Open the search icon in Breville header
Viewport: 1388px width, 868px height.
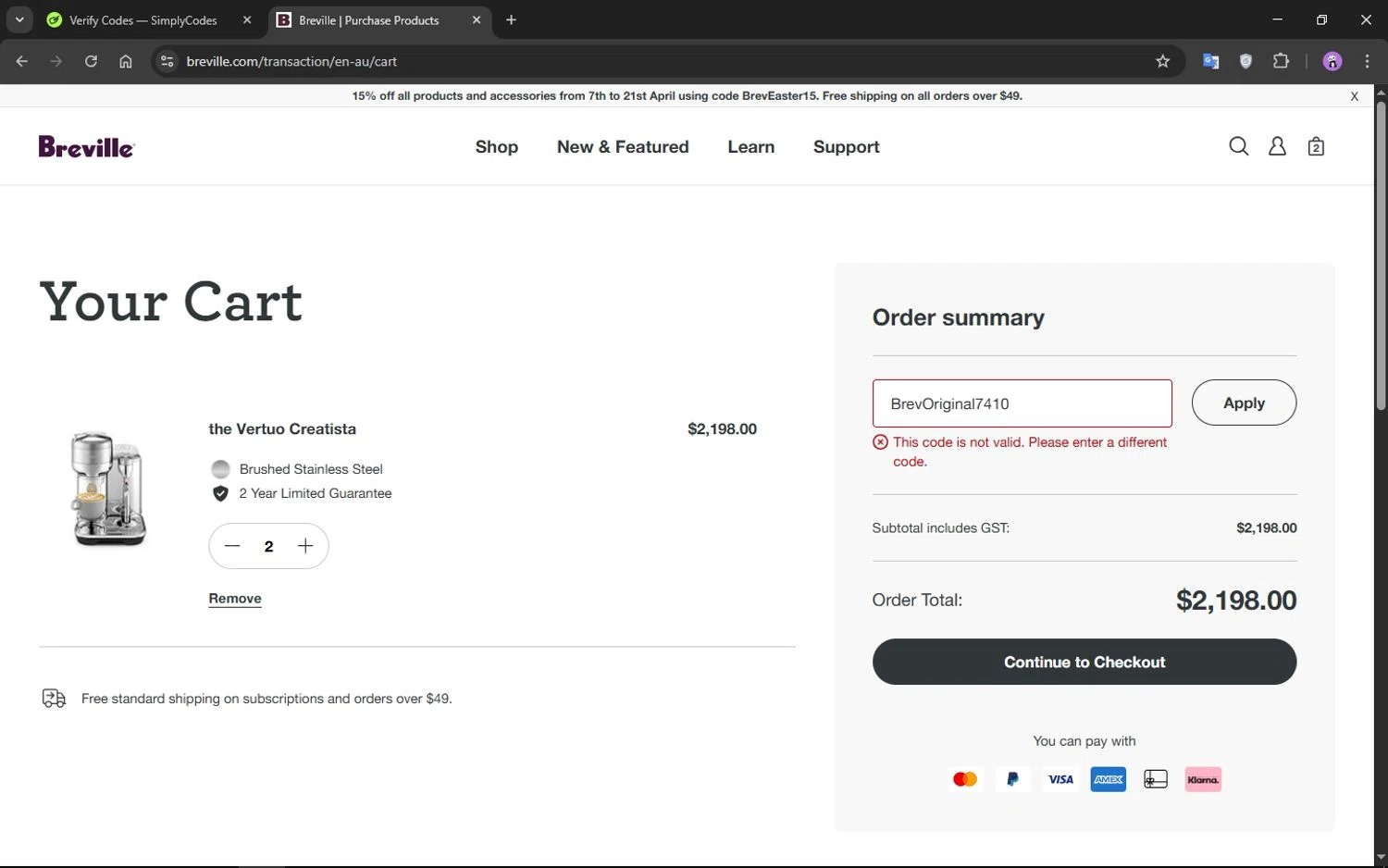point(1238,146)
